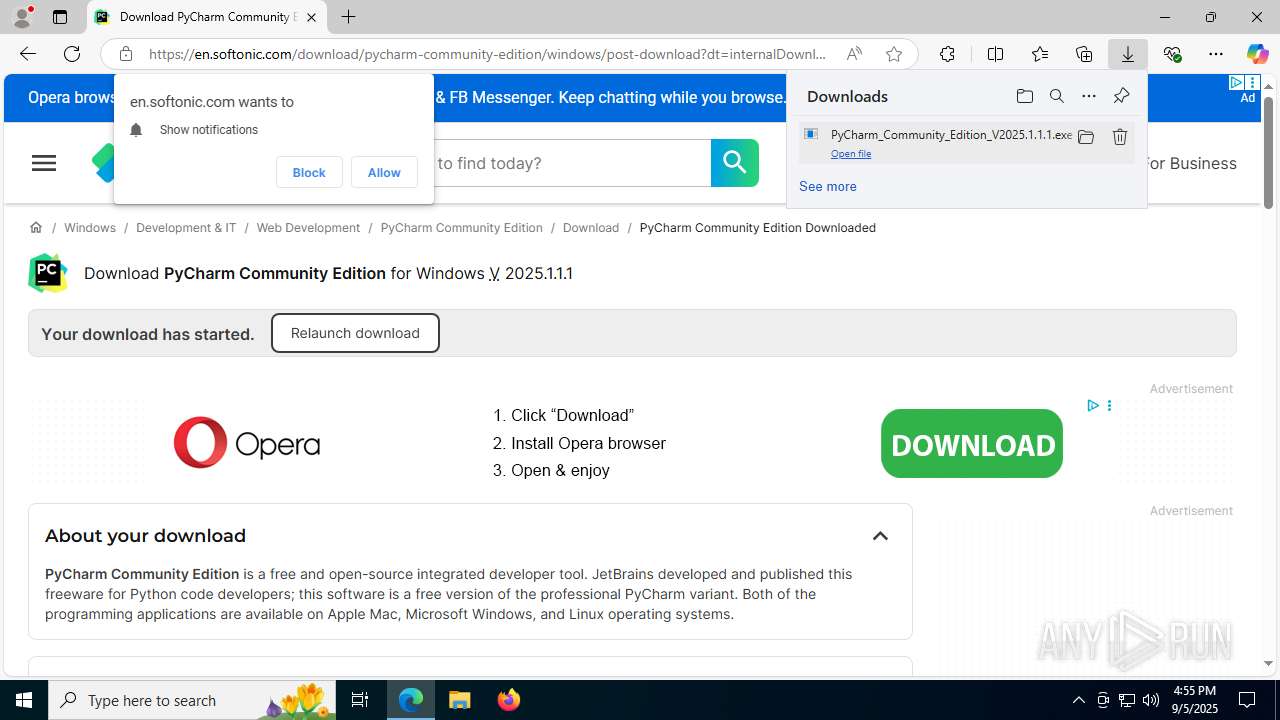Open Favorites list icon
The height and width of the screenshot is (720, 1280).
[1040, 54]
